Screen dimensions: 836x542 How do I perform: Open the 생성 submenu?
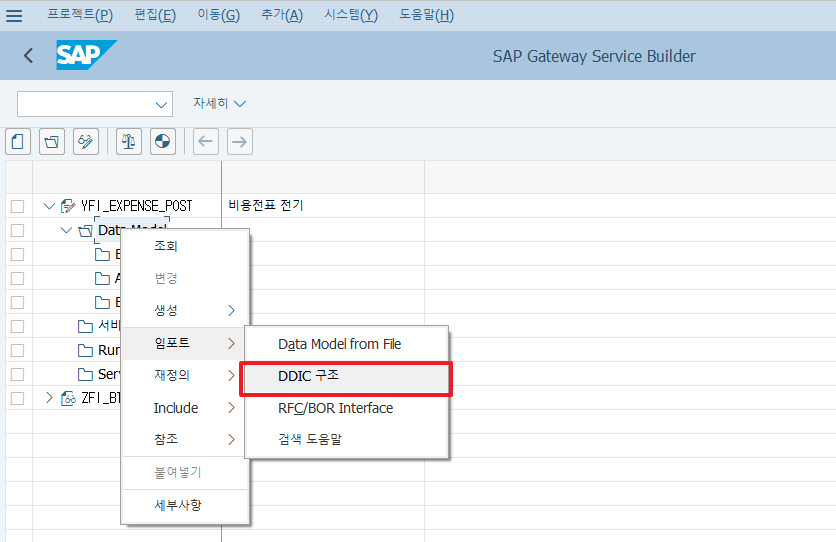pos(186,310)
